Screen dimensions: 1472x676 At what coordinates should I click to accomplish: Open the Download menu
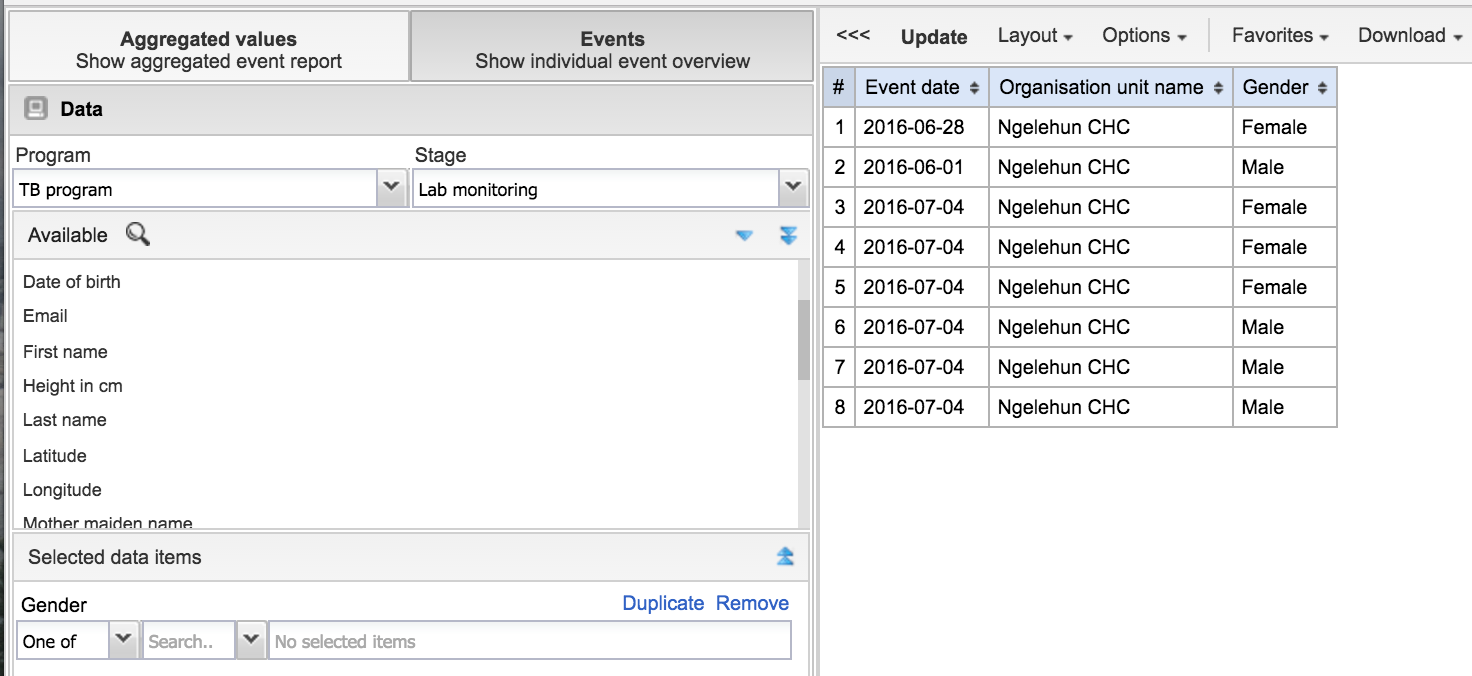(x=1409, y=36)
